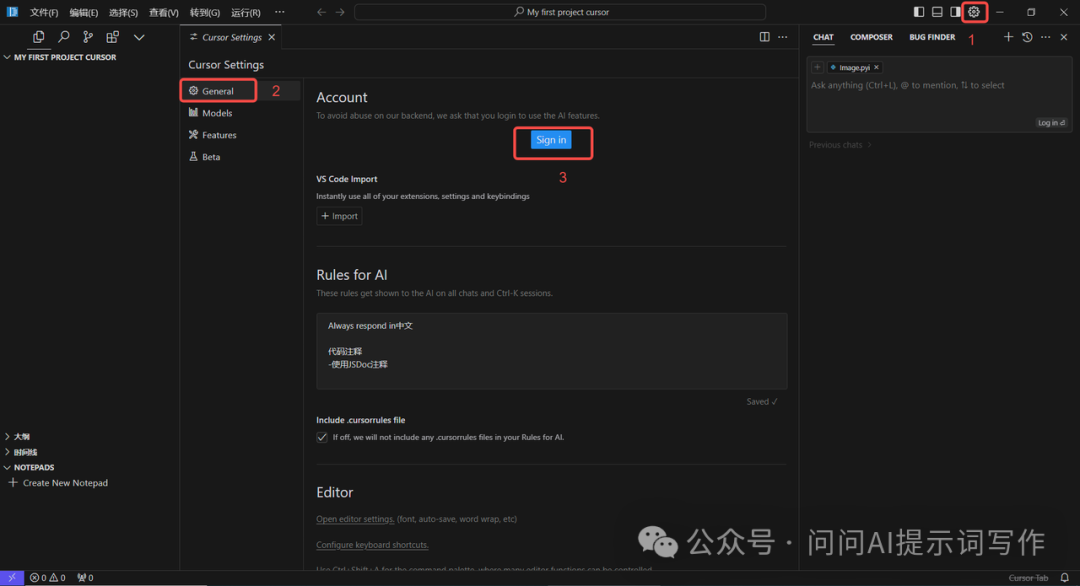Expand Previous chats list

[840, 145]
